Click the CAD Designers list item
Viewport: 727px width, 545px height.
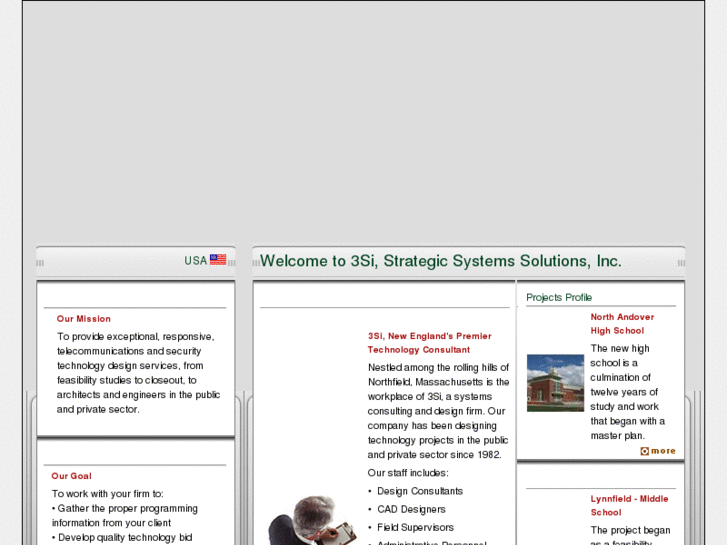point(411,509)
